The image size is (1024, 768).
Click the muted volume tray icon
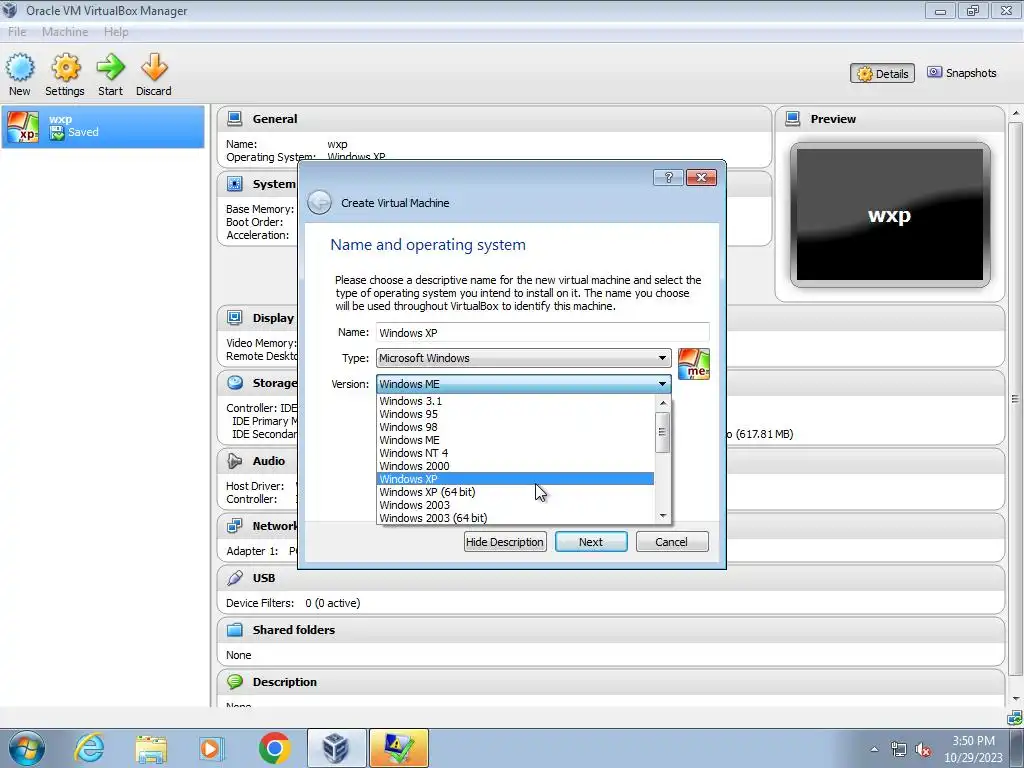click(x=923, y=749)
